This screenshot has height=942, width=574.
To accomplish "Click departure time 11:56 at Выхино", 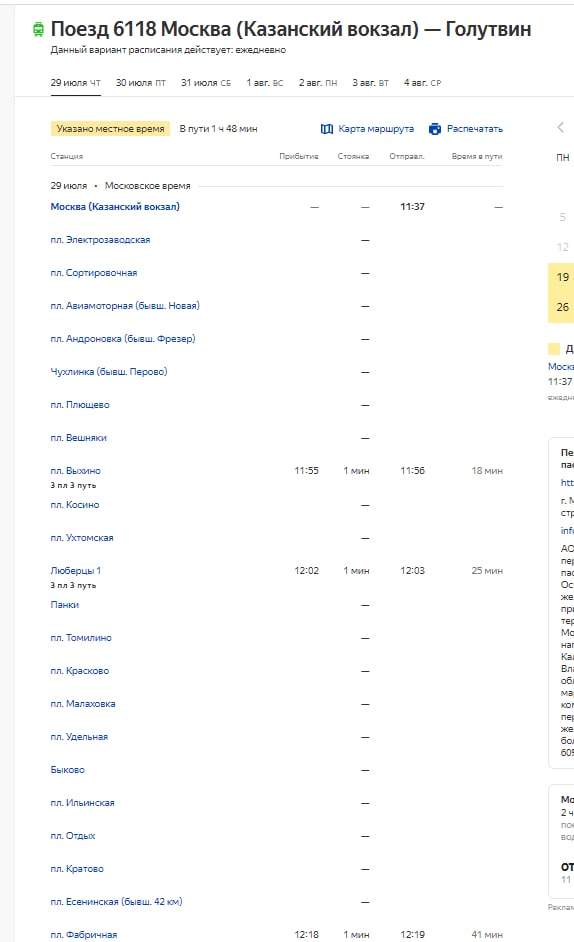I will click(x=412, y=471).
